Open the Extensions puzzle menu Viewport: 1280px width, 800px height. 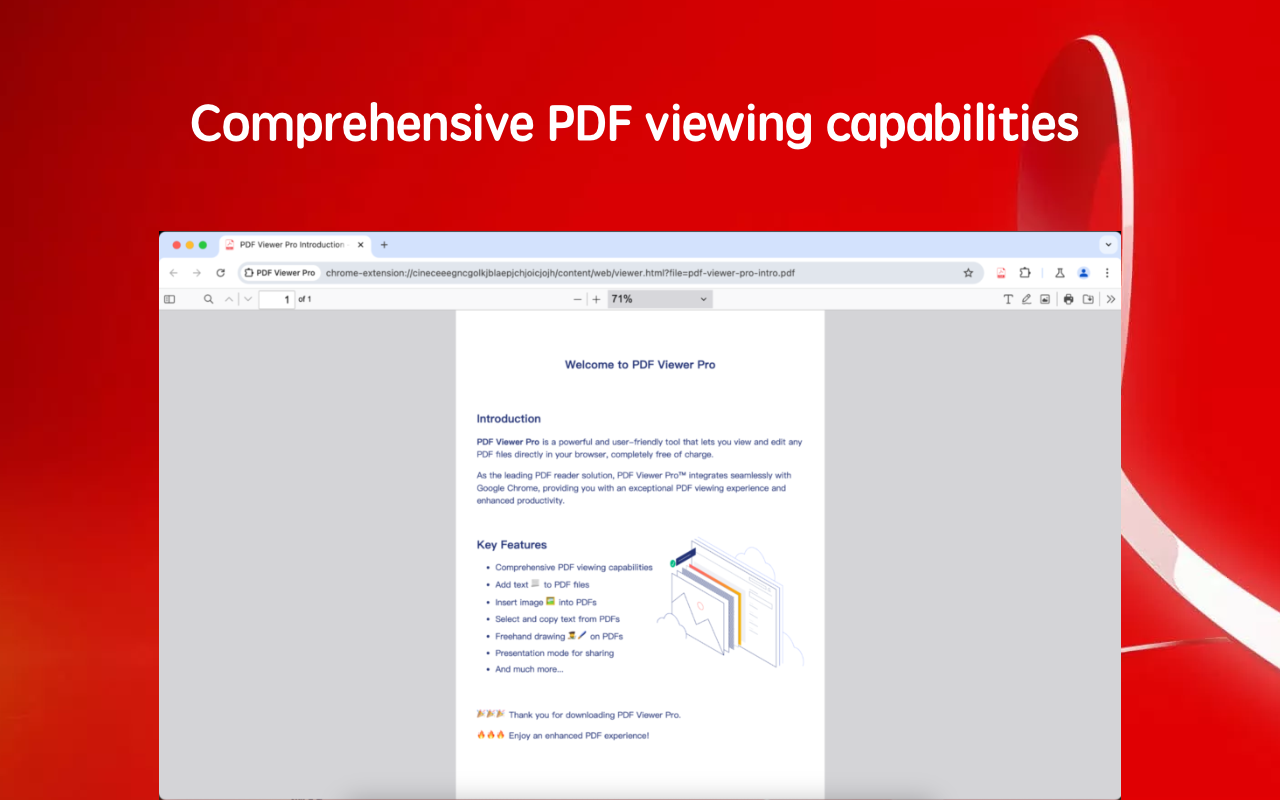pos(1025,272)
